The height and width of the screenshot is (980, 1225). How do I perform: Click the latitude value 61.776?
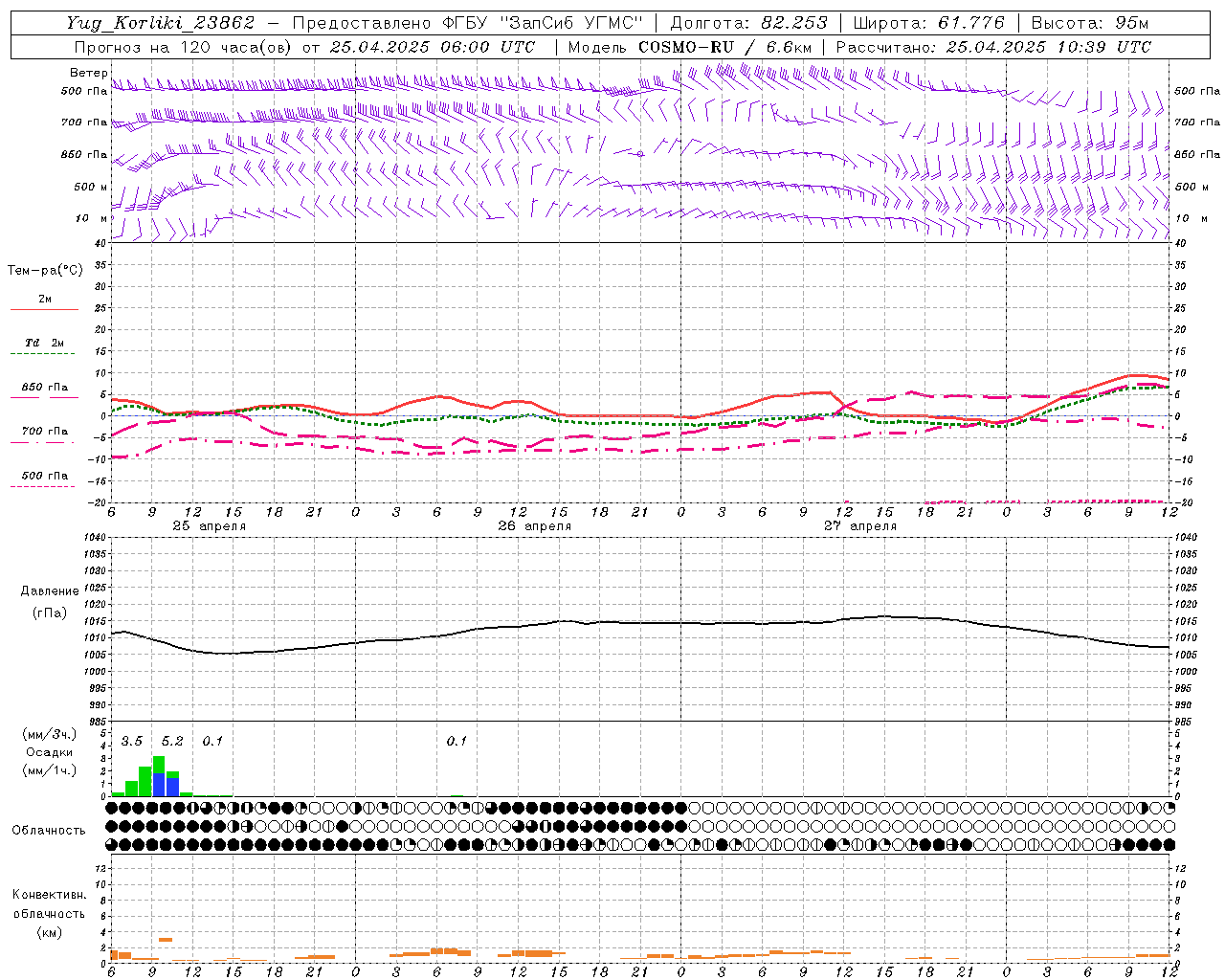point(970,23)
